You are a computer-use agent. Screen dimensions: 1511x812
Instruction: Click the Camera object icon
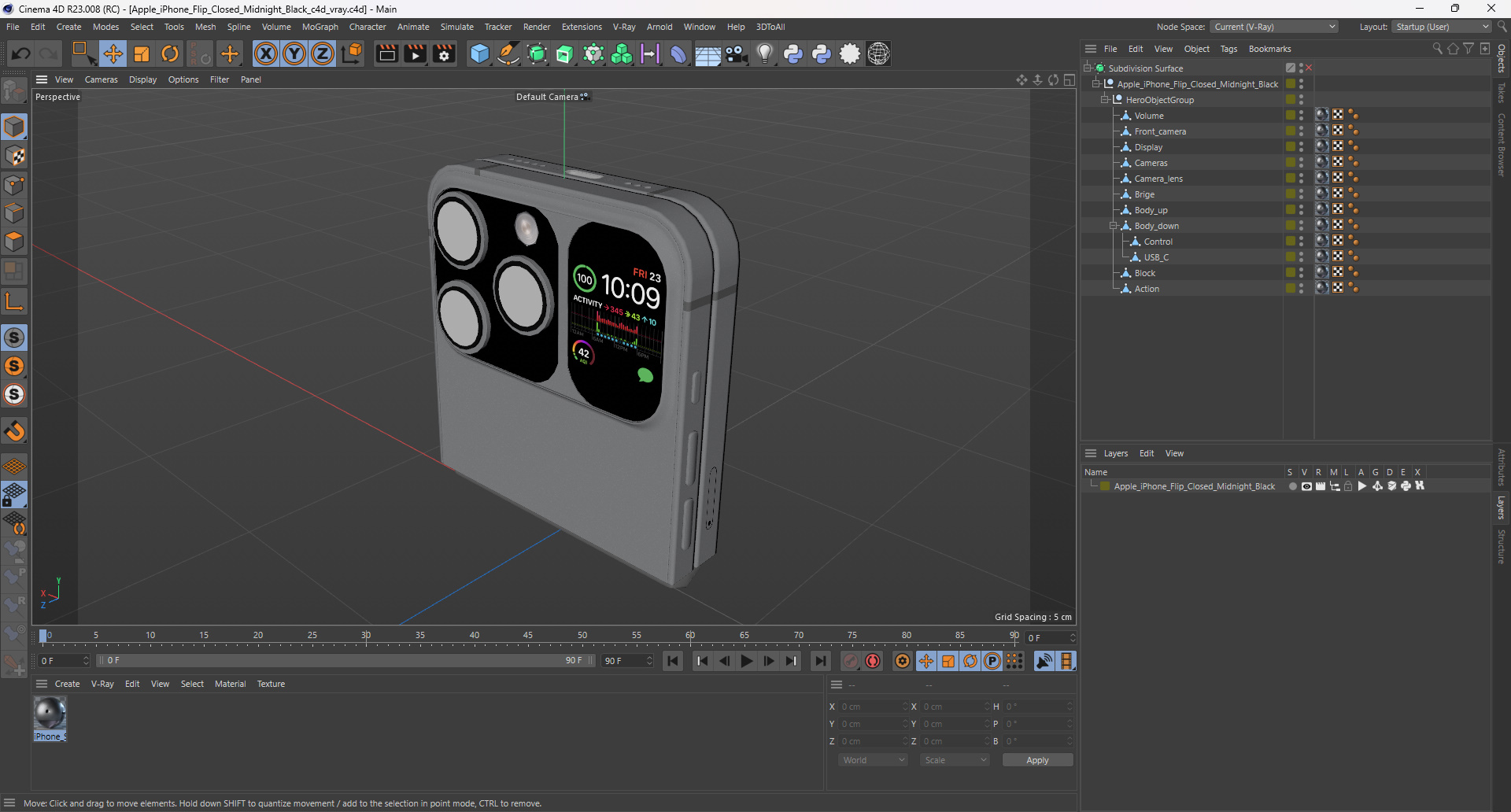736,54
